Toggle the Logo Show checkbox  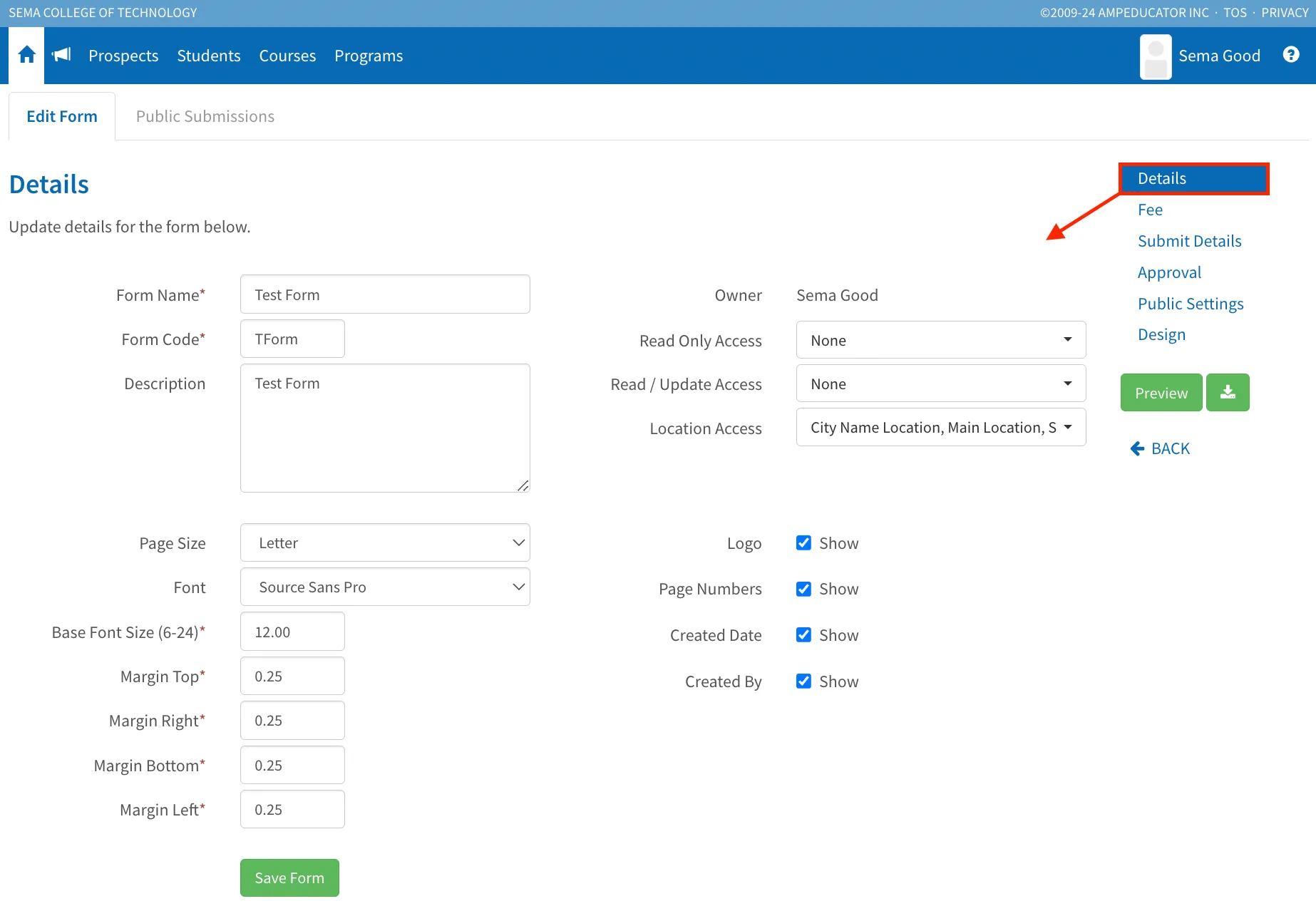tap(803, 543)
